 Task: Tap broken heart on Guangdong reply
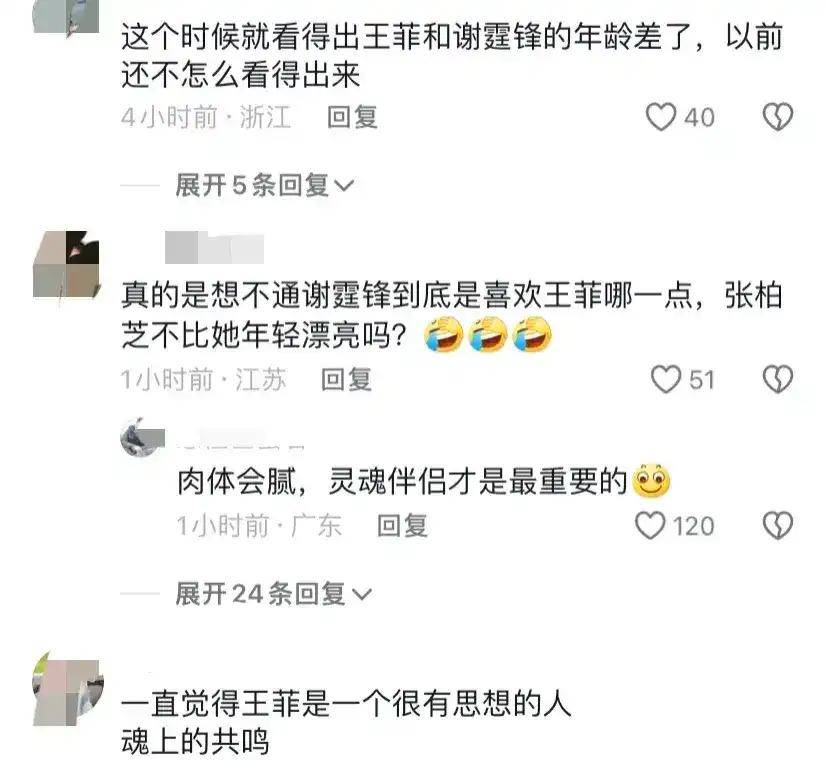(x=778, y=526)
